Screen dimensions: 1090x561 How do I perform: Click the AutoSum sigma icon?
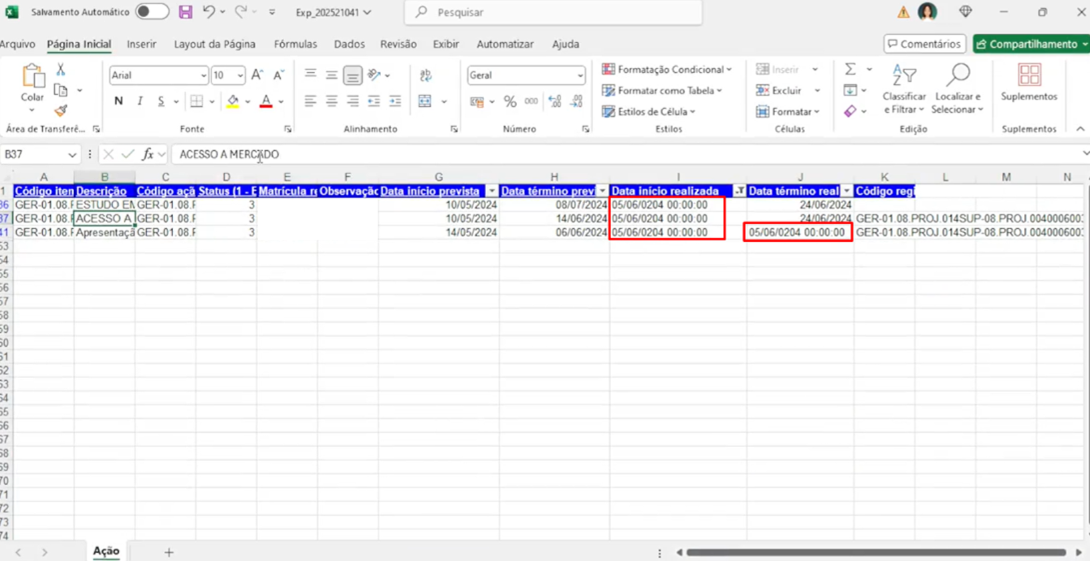click(x=850, y=70)
